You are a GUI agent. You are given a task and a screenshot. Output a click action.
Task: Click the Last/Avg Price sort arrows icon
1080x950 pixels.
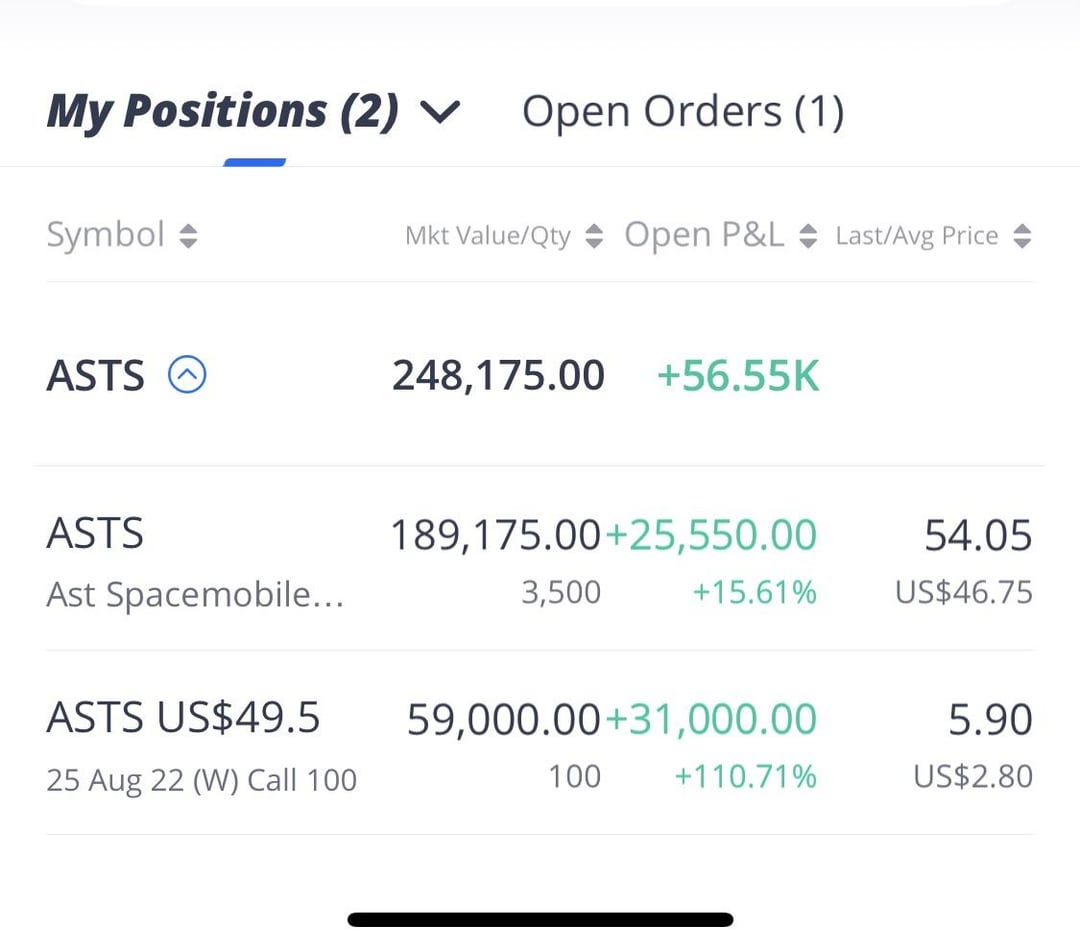coord(1022,236)
